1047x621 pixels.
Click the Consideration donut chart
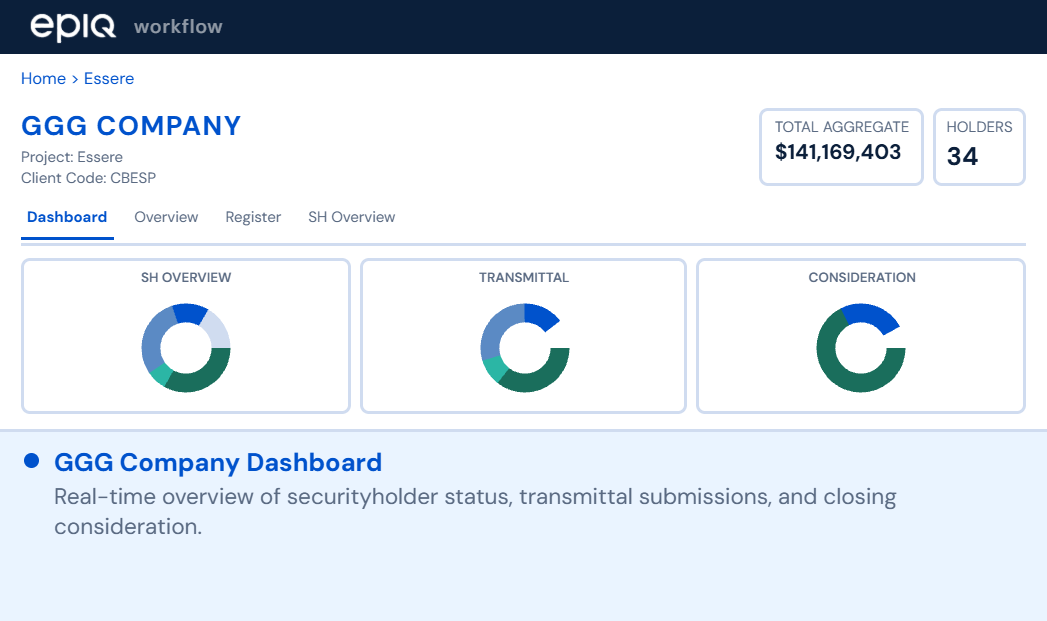click(x=861, y=348)
